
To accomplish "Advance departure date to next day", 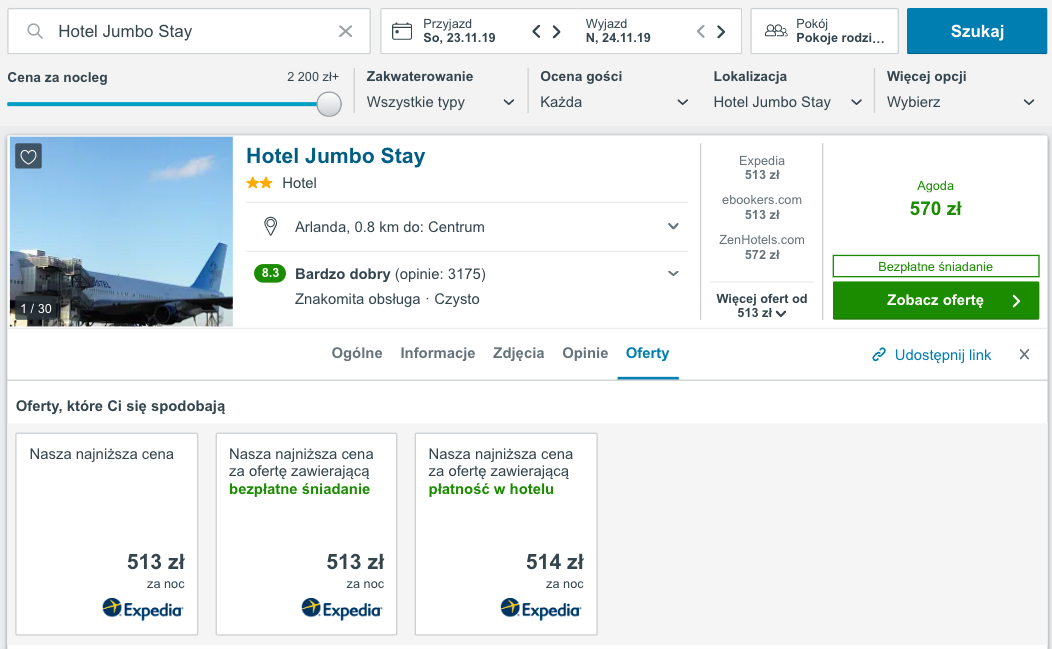I will click(721, 31).
